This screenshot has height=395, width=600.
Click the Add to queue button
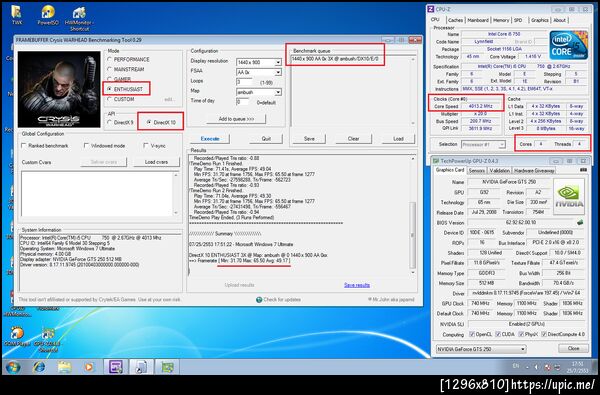coord(236,119)
